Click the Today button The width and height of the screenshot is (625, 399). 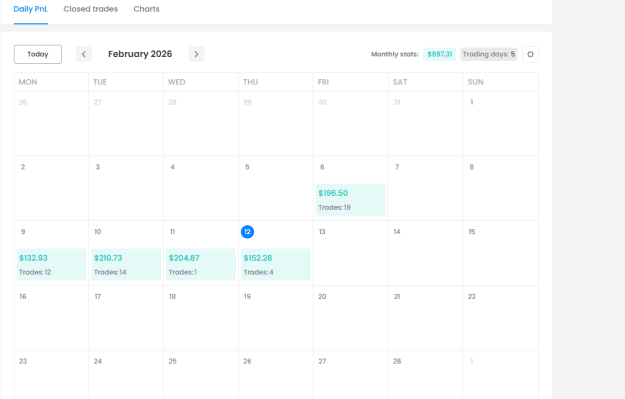[x=38, y=54]
